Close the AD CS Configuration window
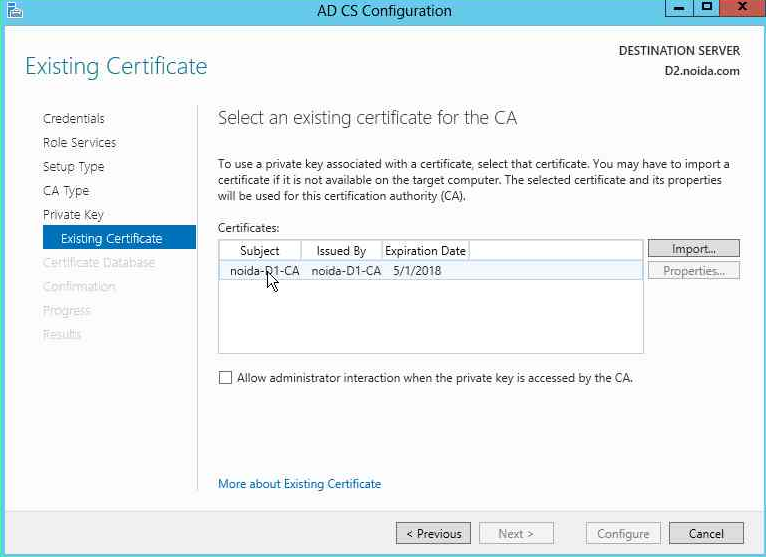This screenshot has width=766, height=557. tap(743, 8)
